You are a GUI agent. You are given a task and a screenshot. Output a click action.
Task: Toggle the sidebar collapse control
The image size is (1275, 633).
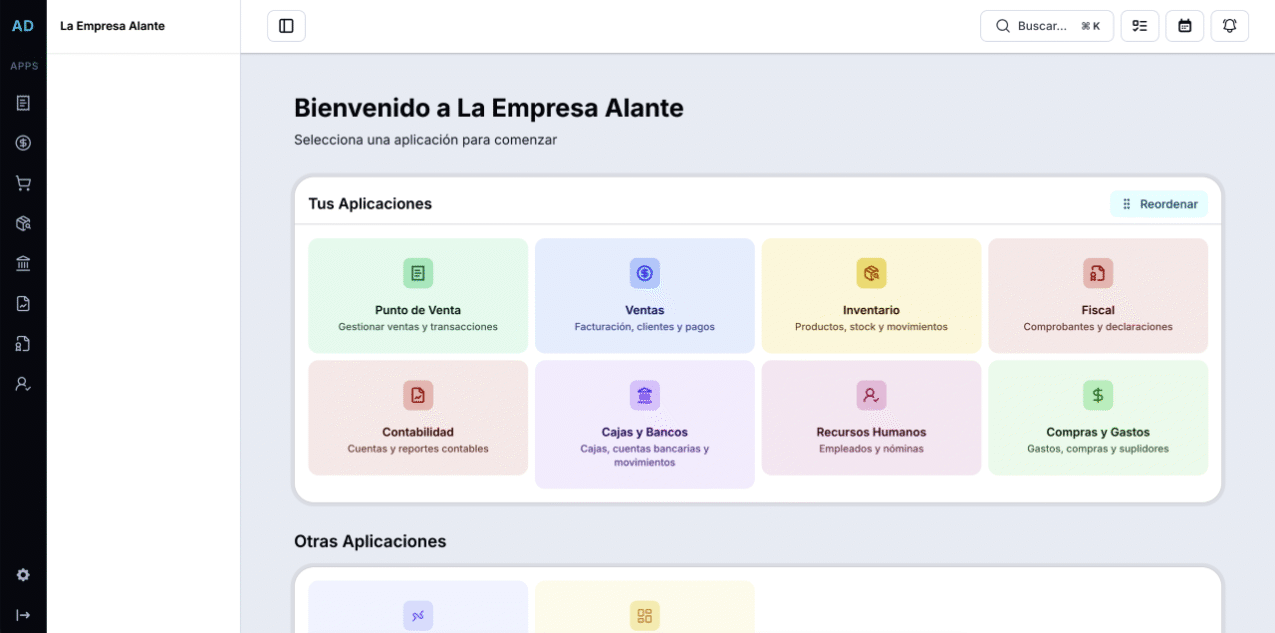click(x=286, y=25)
